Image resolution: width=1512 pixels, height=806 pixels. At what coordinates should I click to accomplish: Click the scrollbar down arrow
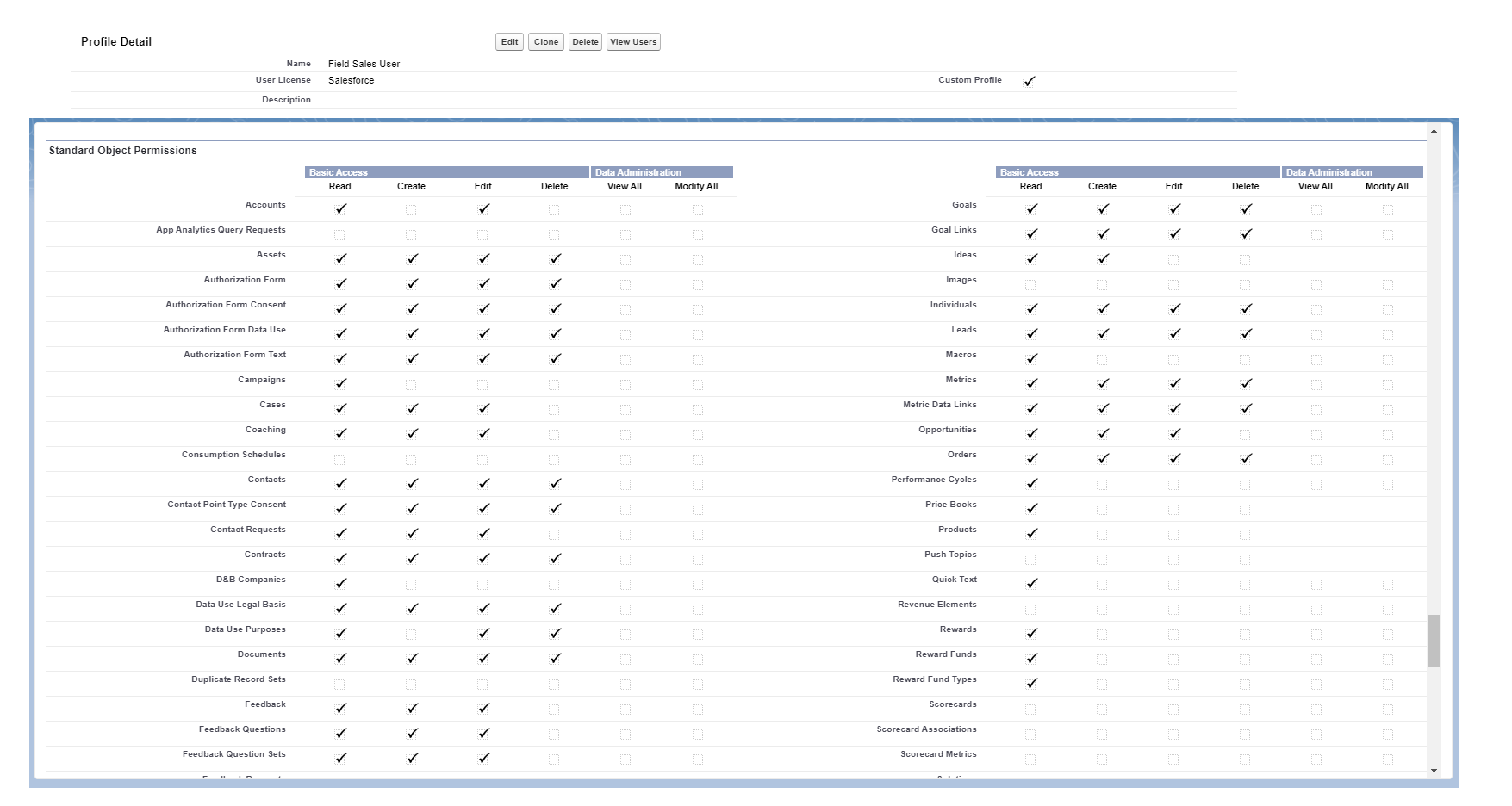pos(1434,771)
